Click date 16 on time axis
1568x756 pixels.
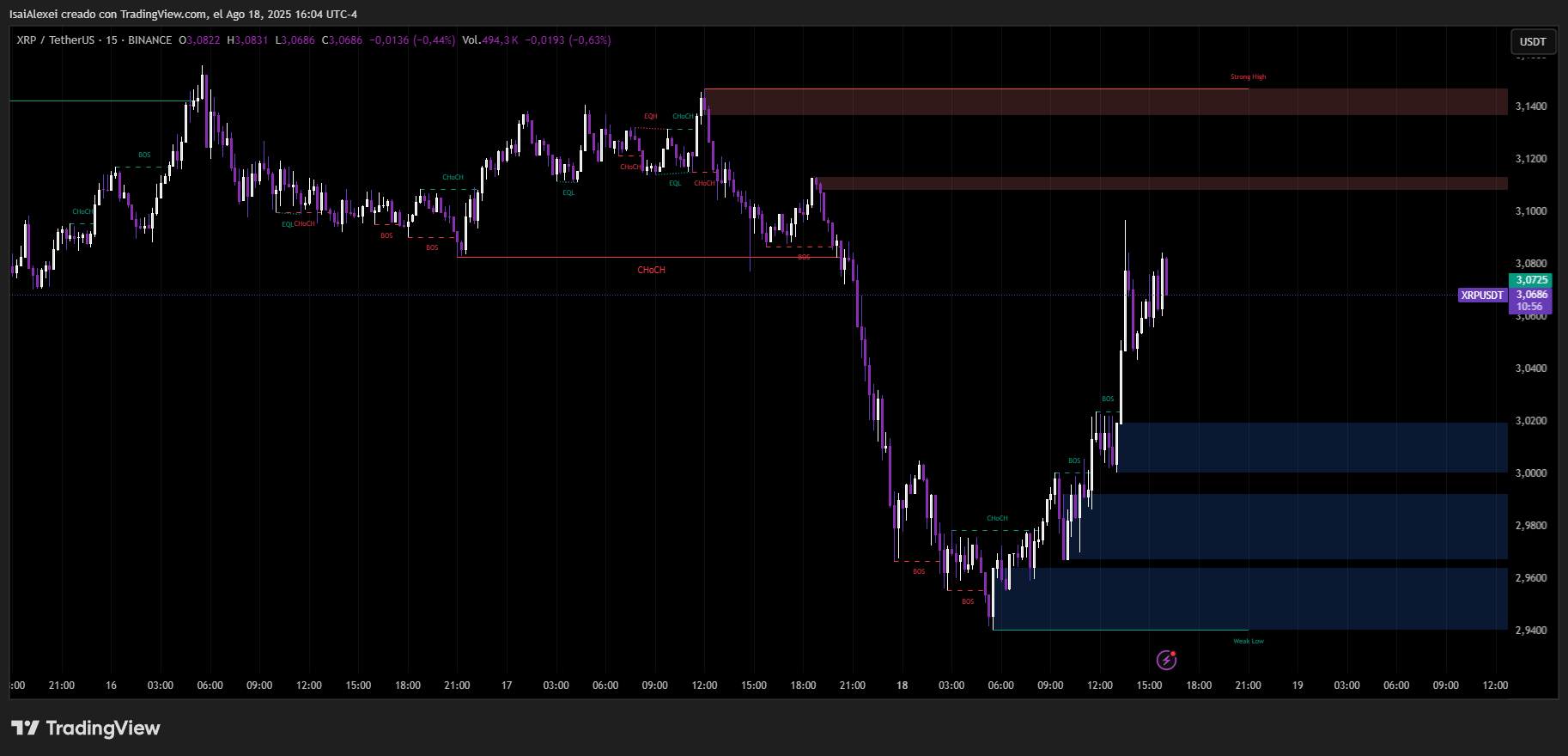click(111, 686)
